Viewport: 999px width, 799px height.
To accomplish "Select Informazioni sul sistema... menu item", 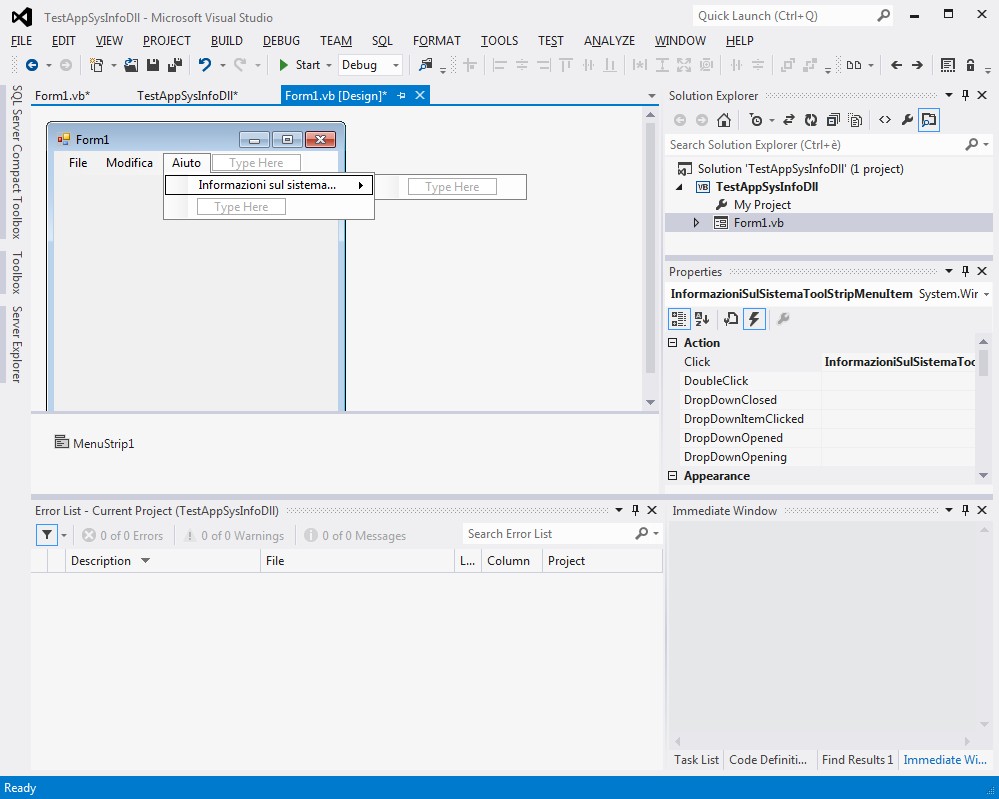I will click(x=269, y=185).
